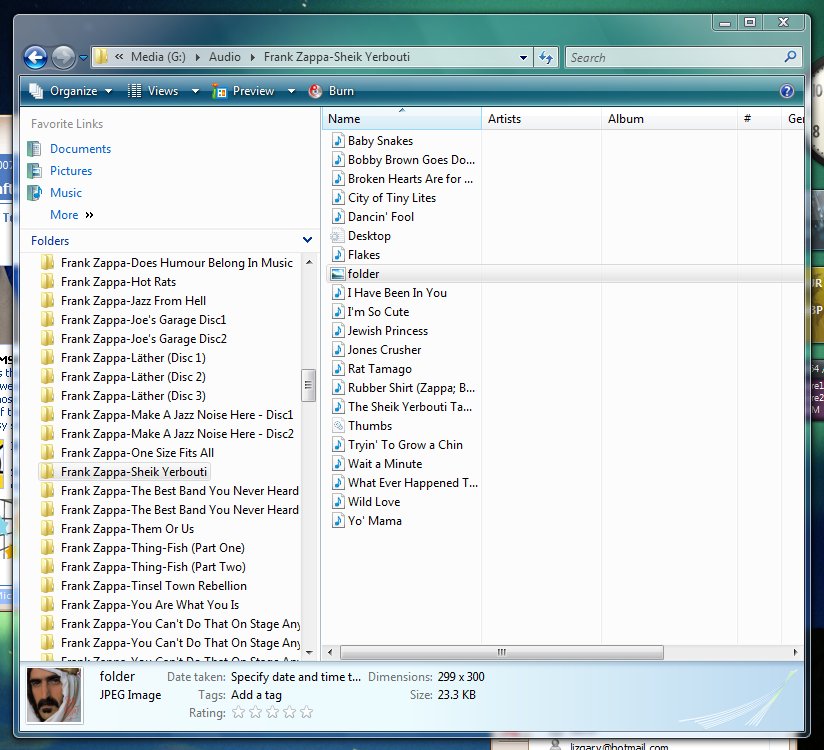The height and width of the screenshot is (750, 824).
Task: Click folder icon of Frank Zappa-Sheik Yerbouti
Action: pos(47,471)
